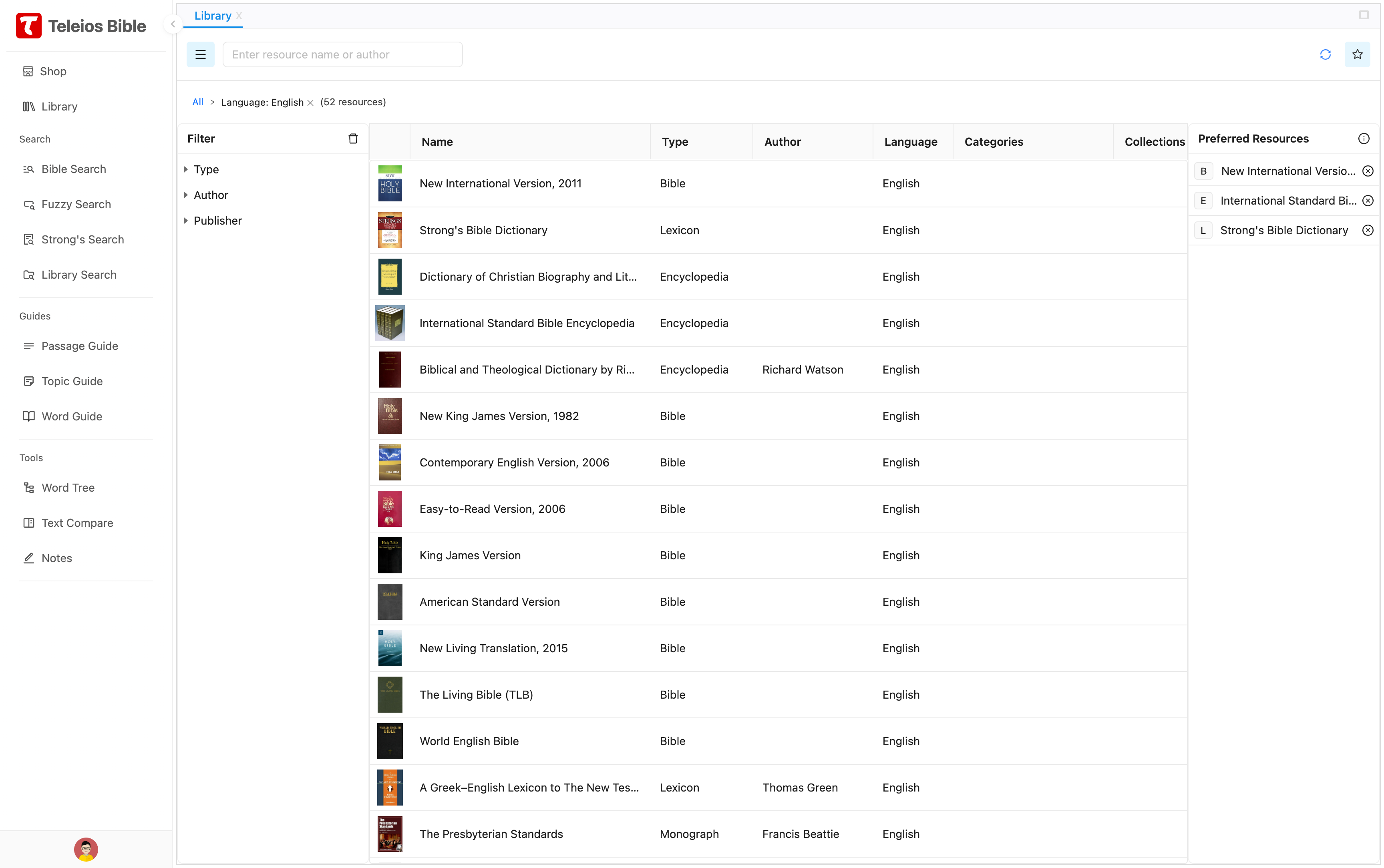Toggle the filter panel hamburger button
1384x868 pixels.
click(200, 54)
